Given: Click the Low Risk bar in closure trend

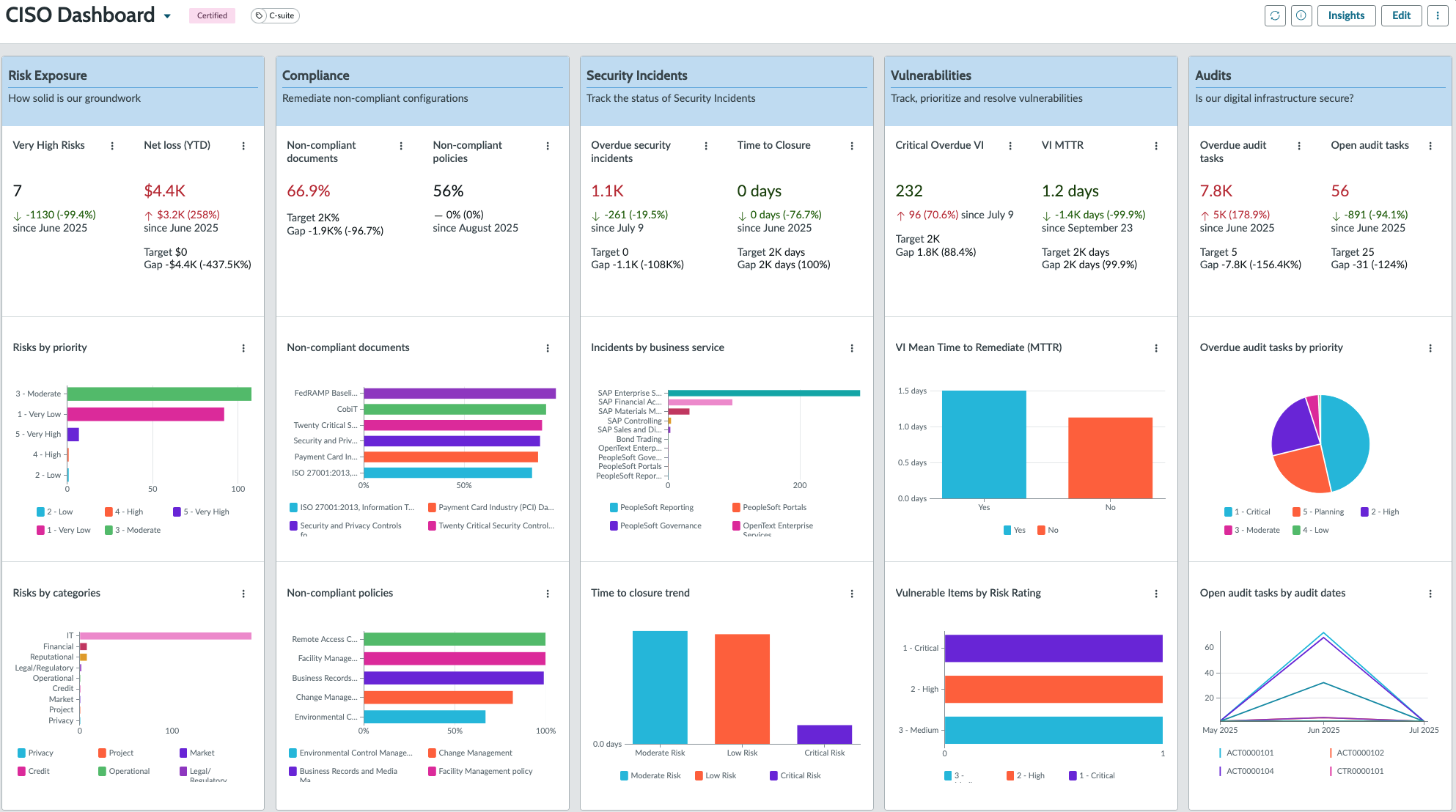Looking at the screenshot, I should point(742,689).
